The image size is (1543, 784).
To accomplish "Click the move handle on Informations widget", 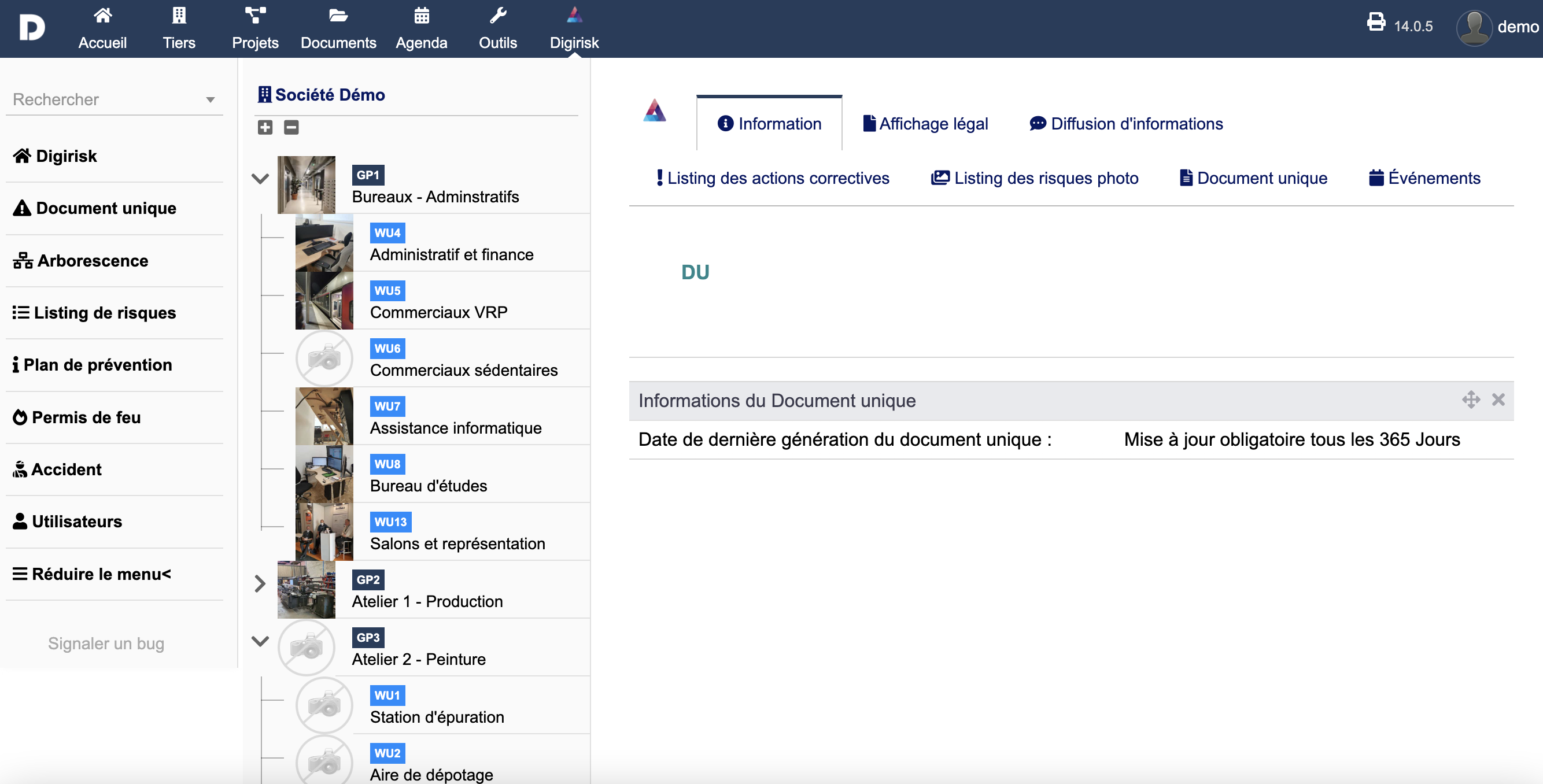I will click(1471, 400).
